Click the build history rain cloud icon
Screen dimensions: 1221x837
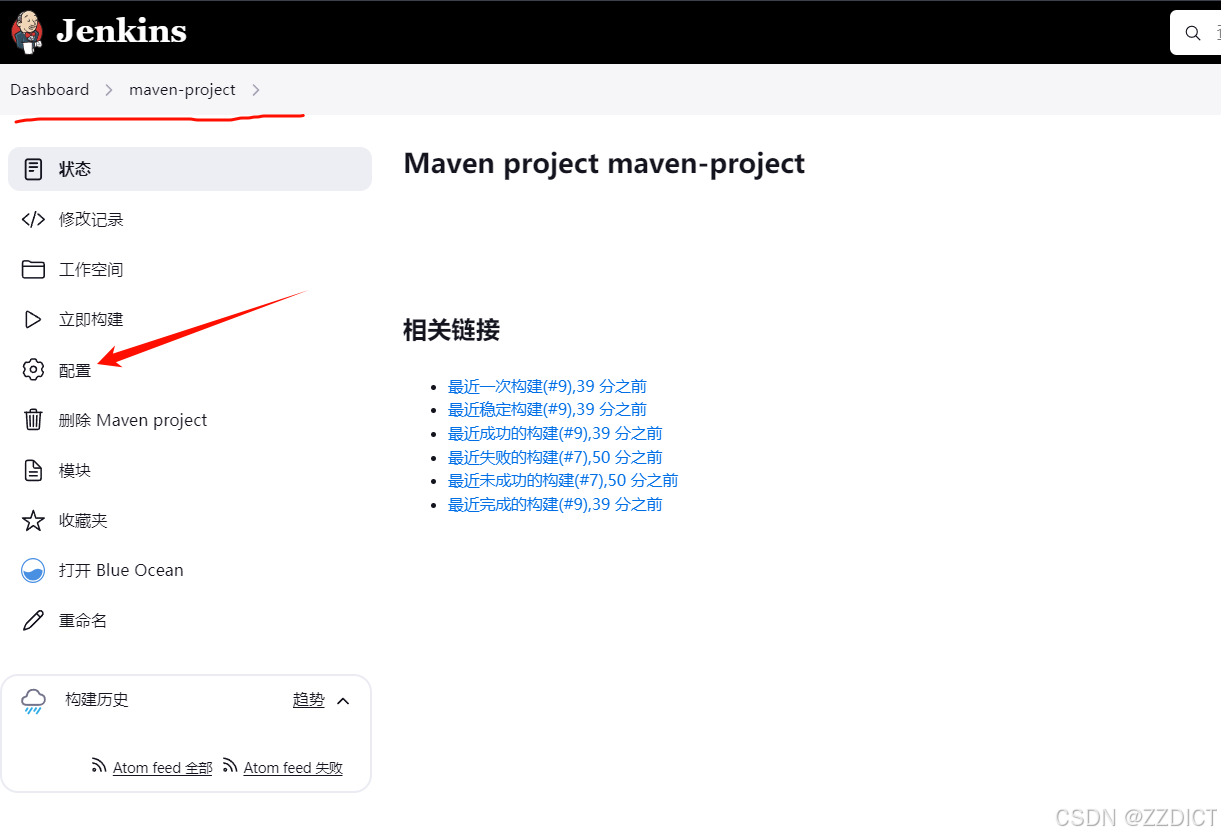33,701
